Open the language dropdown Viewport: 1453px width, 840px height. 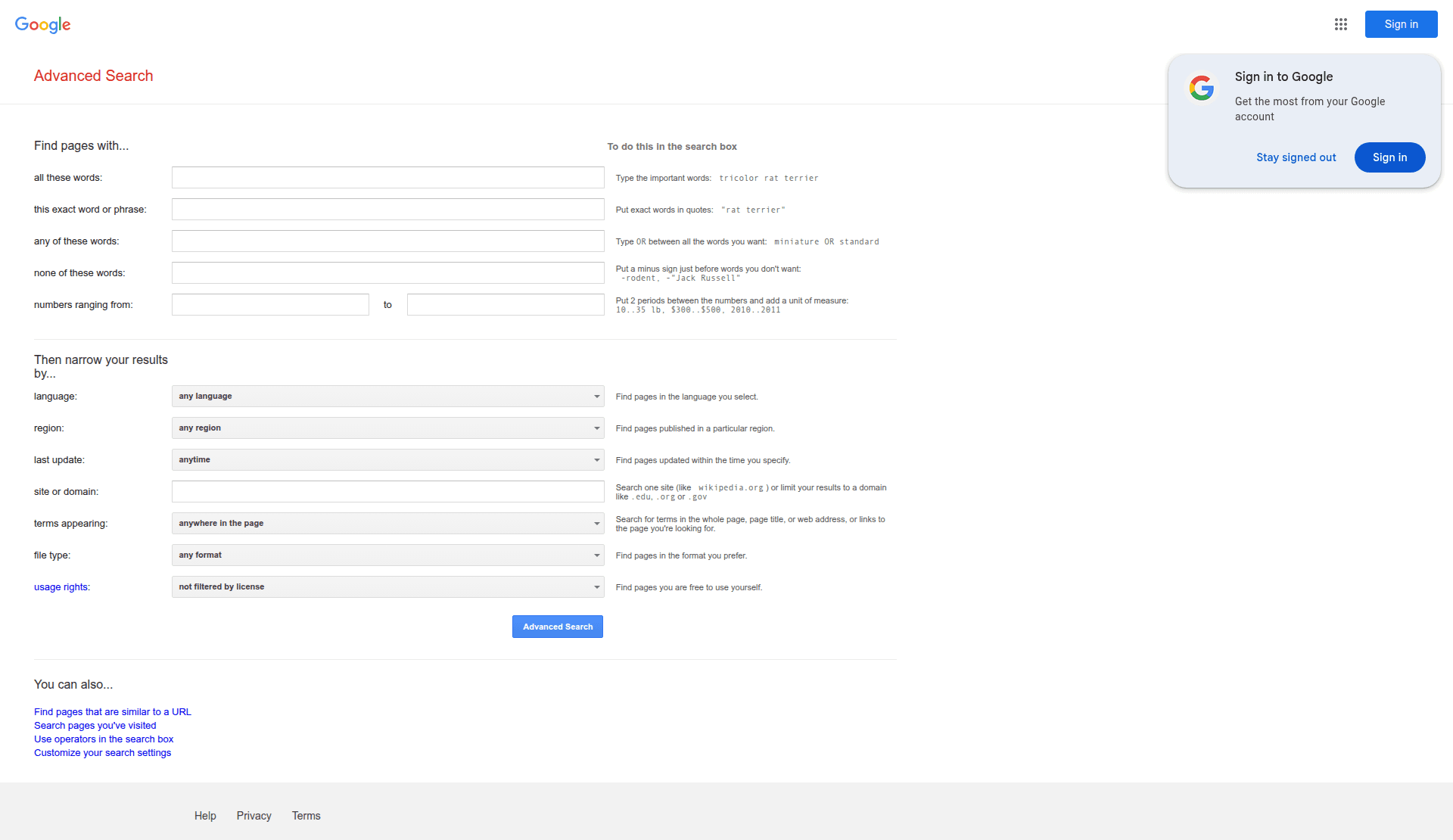point(387,397)
